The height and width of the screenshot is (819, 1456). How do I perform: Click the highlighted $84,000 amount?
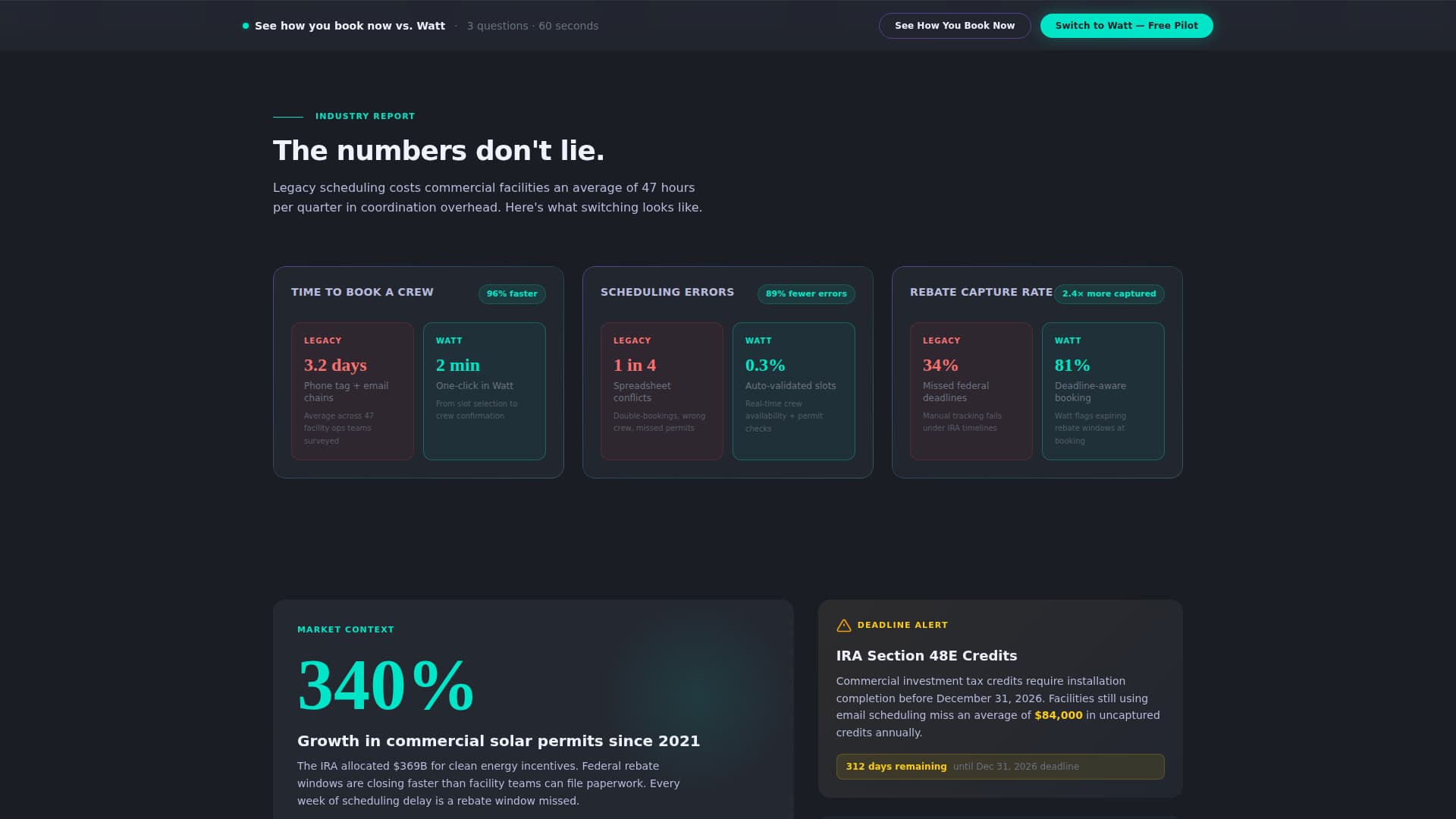(x=1058, y=715)
